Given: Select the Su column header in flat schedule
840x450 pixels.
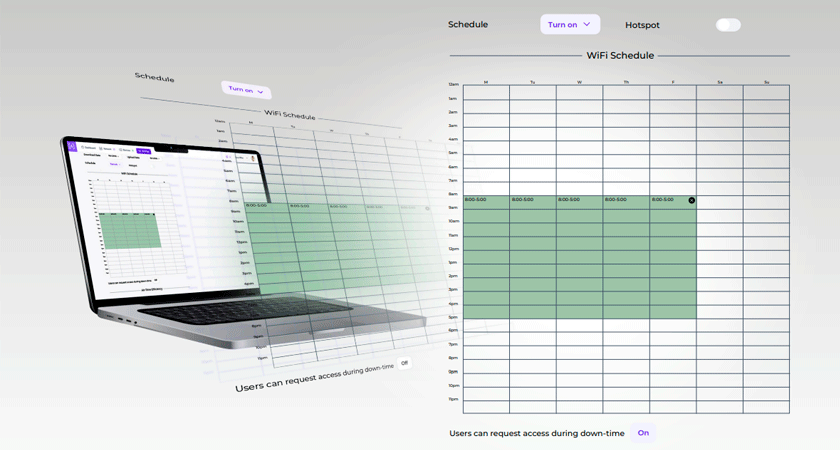Looking at the screenshot, I should tap(766, 82).
